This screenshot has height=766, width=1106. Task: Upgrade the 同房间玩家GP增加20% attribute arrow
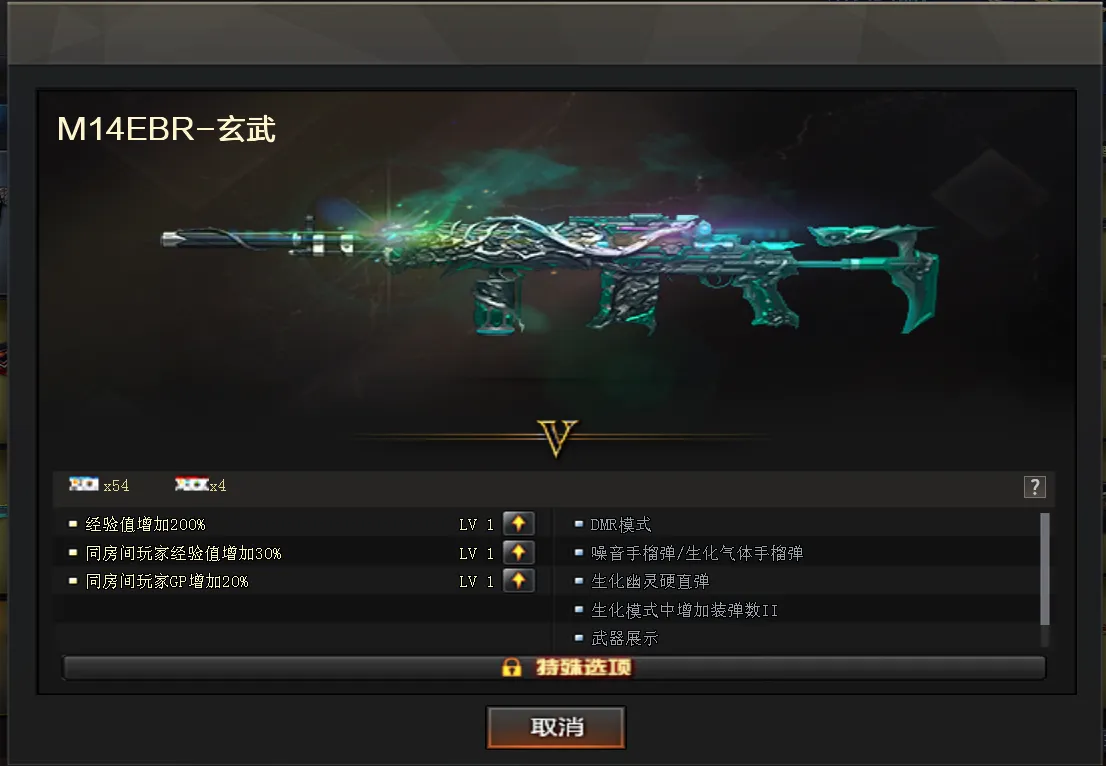click(x=518, y=580)
